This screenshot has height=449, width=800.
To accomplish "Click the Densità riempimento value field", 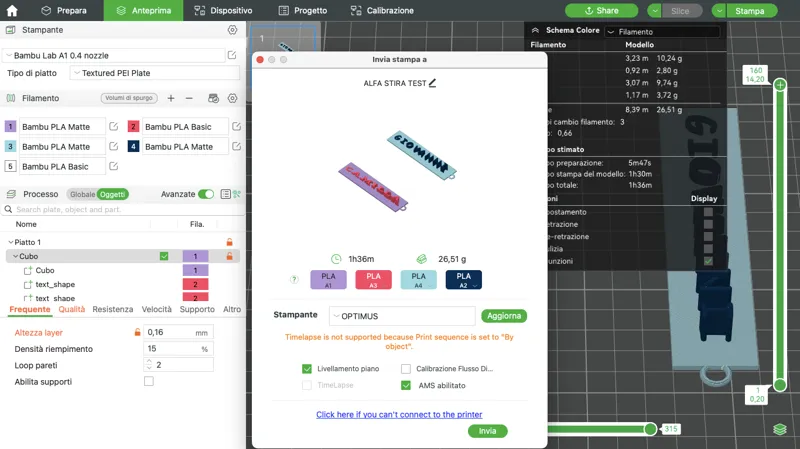I will pyautogui.click(x=178, y=348).
